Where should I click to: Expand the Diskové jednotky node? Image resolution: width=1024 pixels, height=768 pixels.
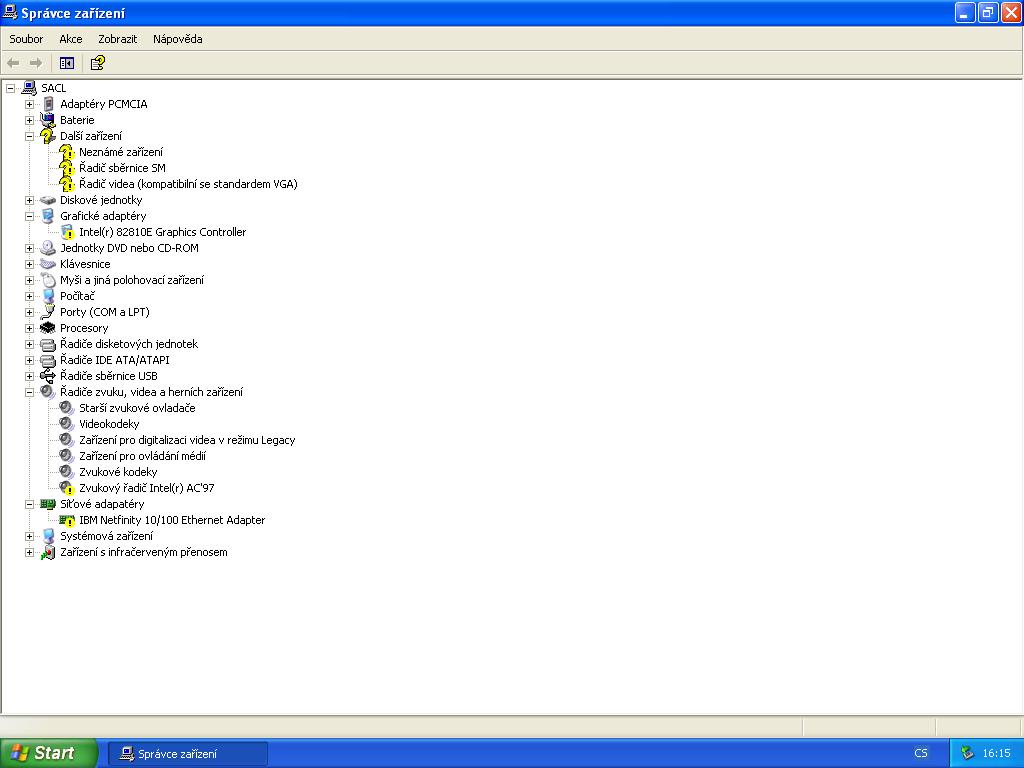(x=29, y=200)
